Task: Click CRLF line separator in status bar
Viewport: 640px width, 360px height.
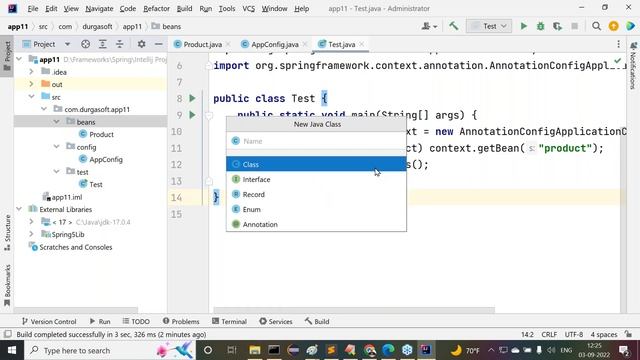Action: pos(549,334)
